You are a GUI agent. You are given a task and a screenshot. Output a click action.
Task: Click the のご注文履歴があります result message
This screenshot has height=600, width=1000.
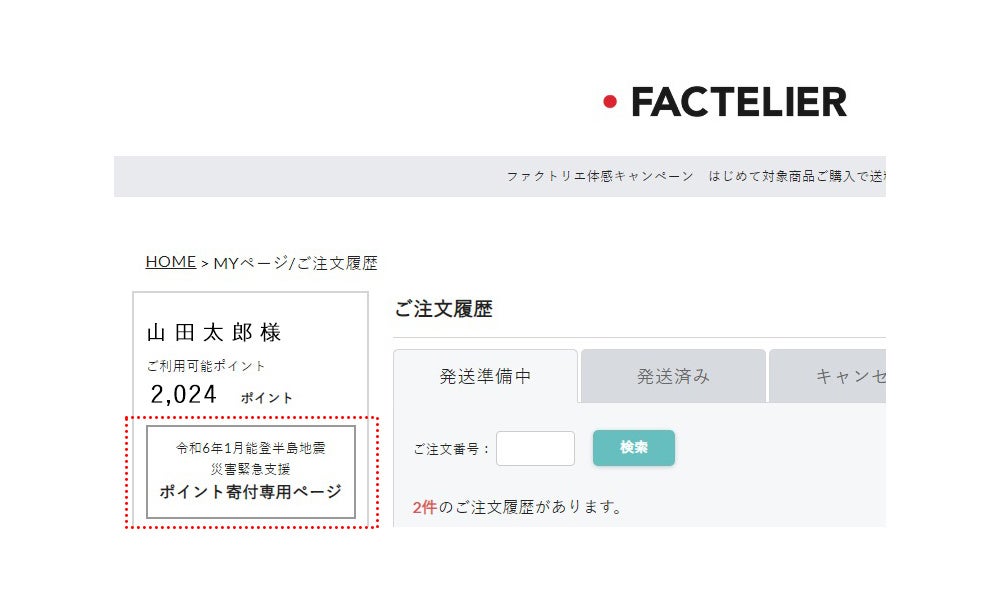pyautogui.click(x=530, y=508)
